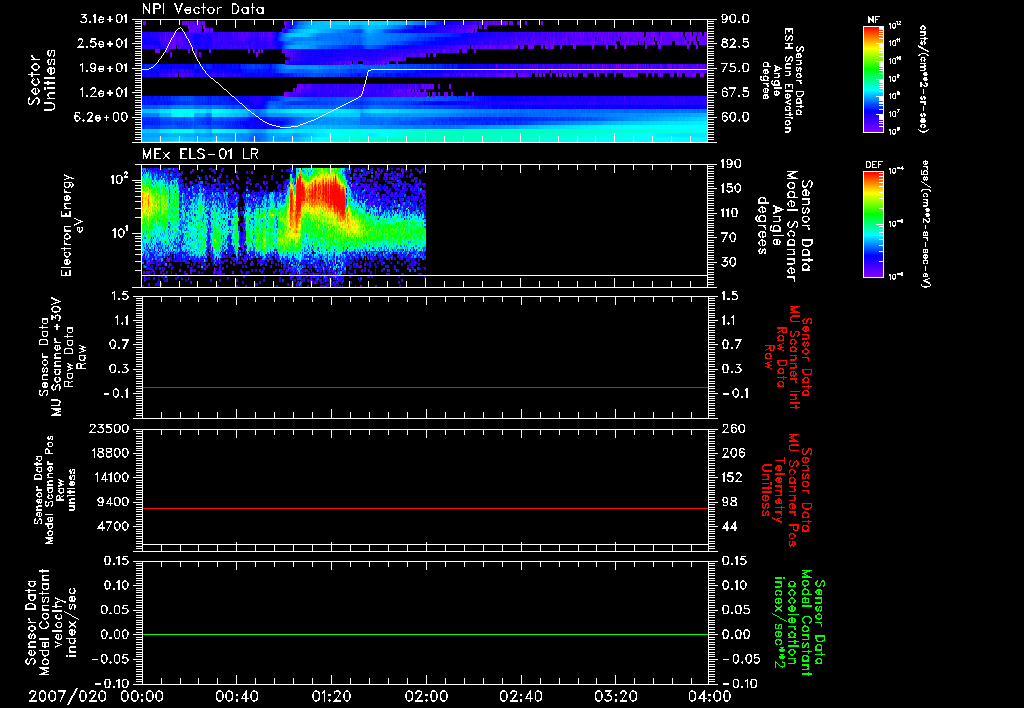Click the 'NF' label above the color bar
This screenshot has width=1024, height=708.
click(873, 20)
